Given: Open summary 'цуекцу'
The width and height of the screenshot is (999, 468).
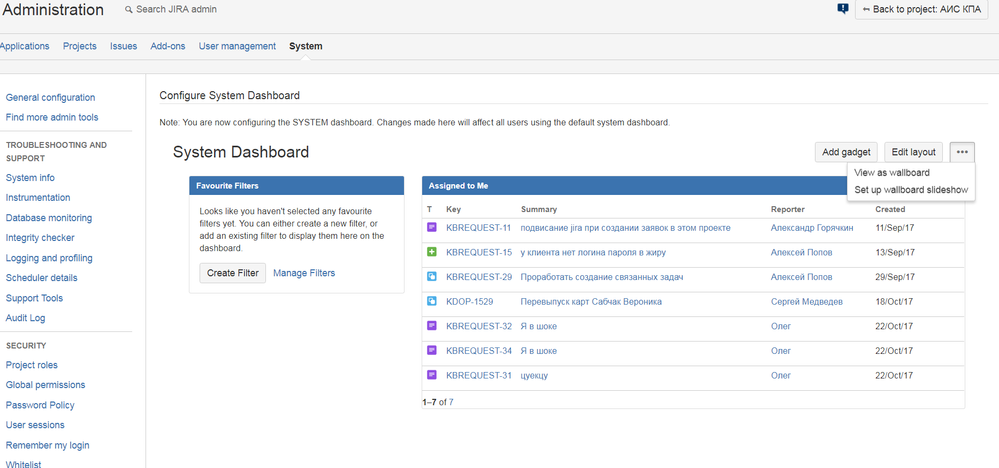Looking at the screenshot, I should tap(534, 375).
